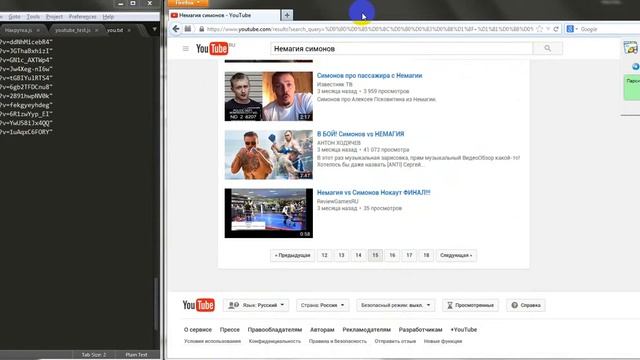This screenshot has height=360, width=640.
Task: Open Help menu in the editor
Action: click(x=108, y=17)
